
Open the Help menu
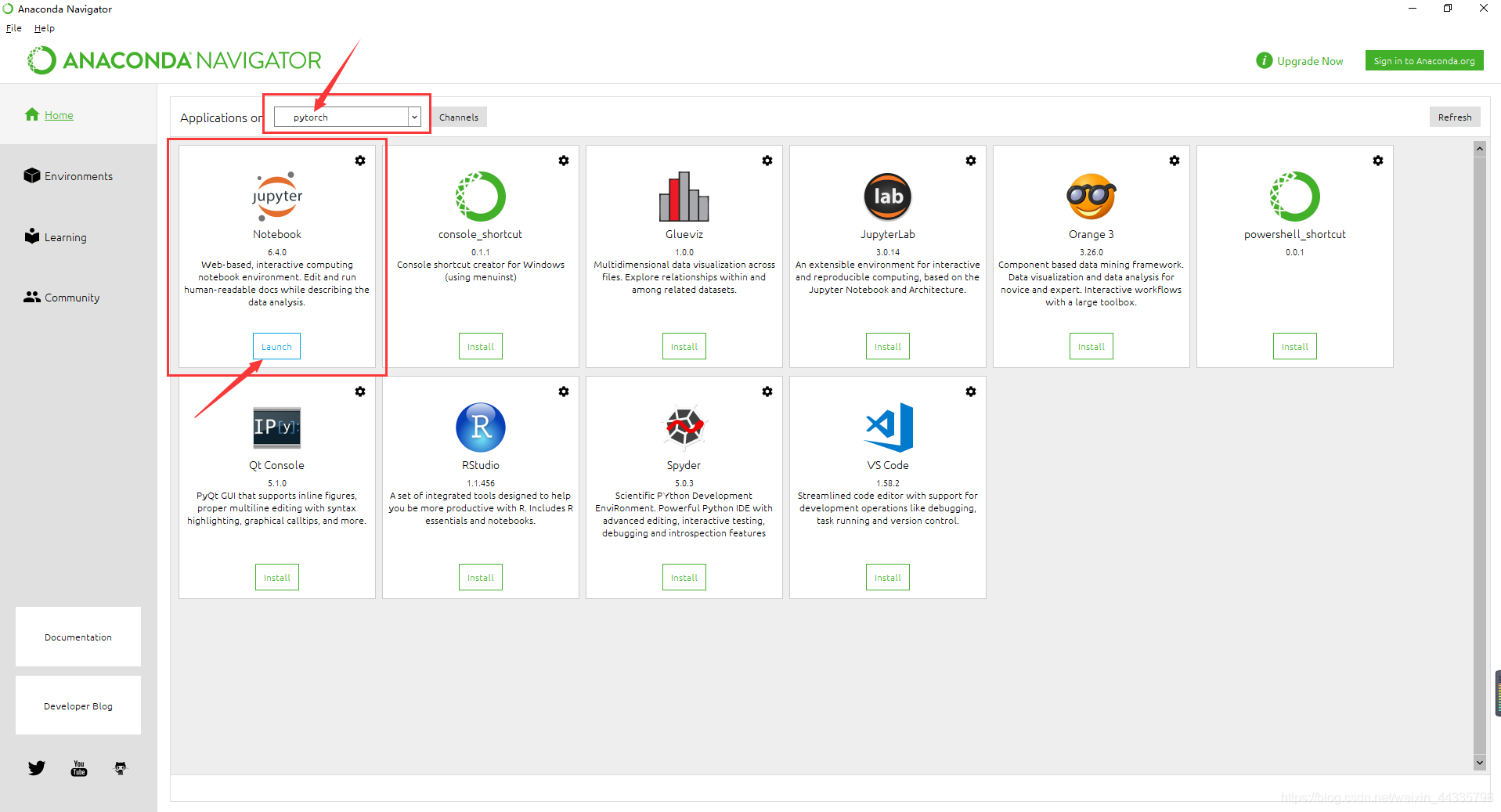pos(45,28)
